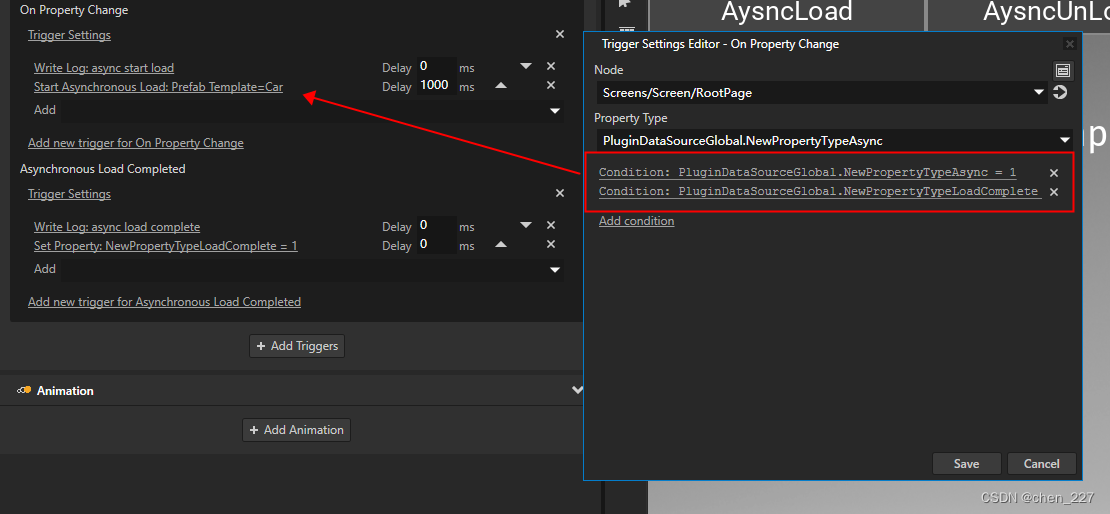Move 'Write Log: async start load' down
This screenshot has width=1110, height=514.
coord(526,66)
